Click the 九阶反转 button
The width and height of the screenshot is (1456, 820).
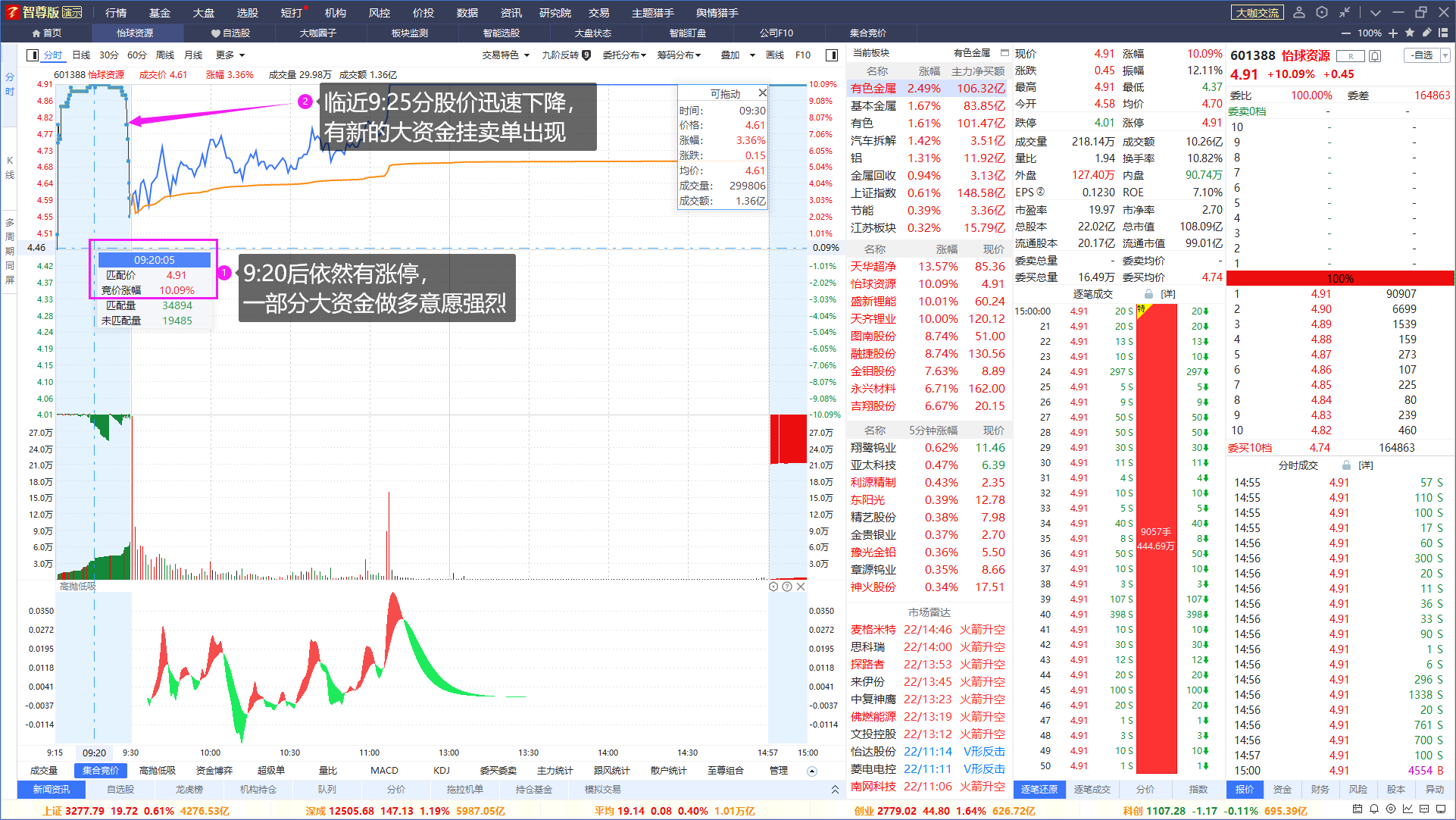point(566,55)
